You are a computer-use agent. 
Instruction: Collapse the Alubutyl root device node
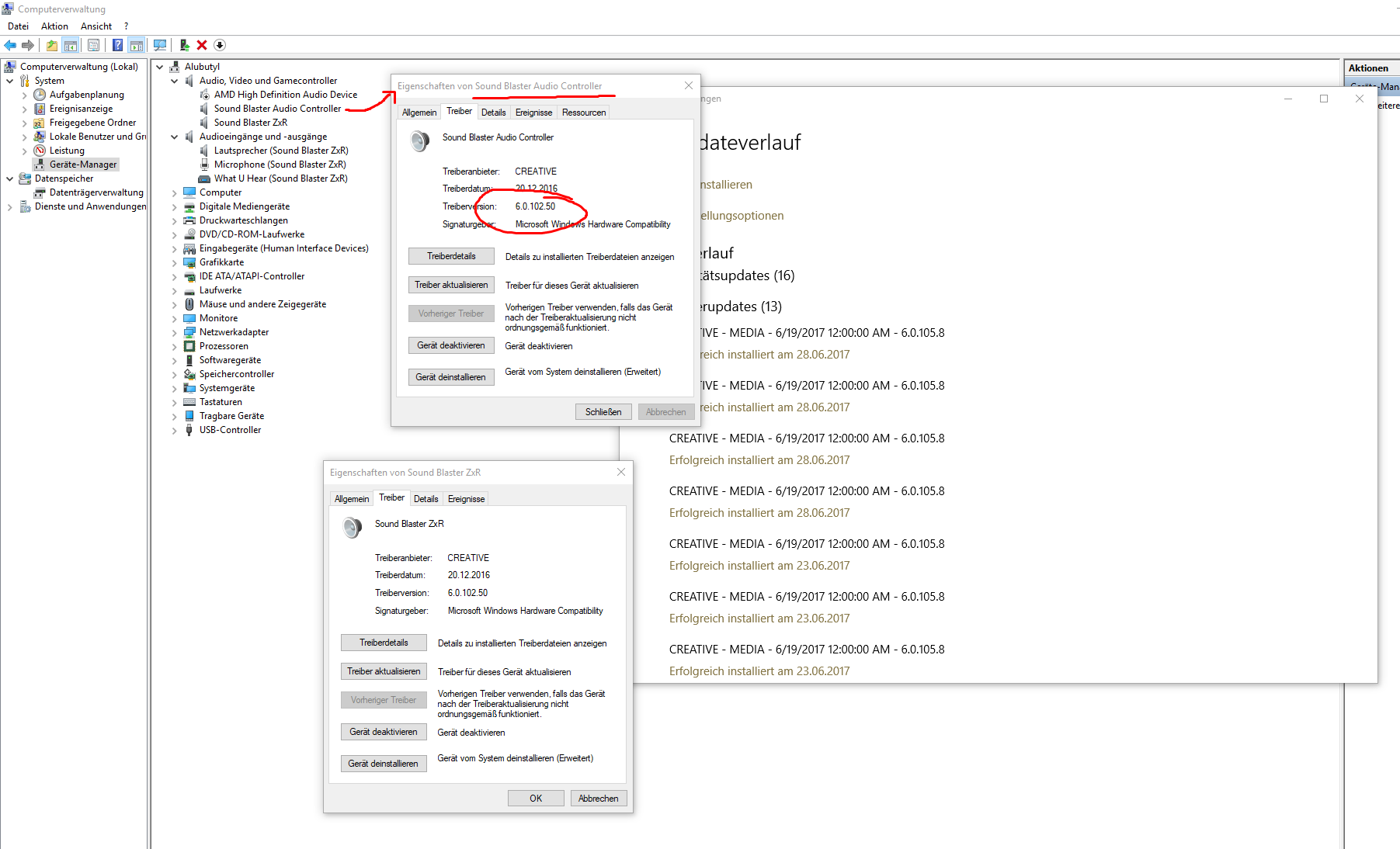(x=160, y=67)
